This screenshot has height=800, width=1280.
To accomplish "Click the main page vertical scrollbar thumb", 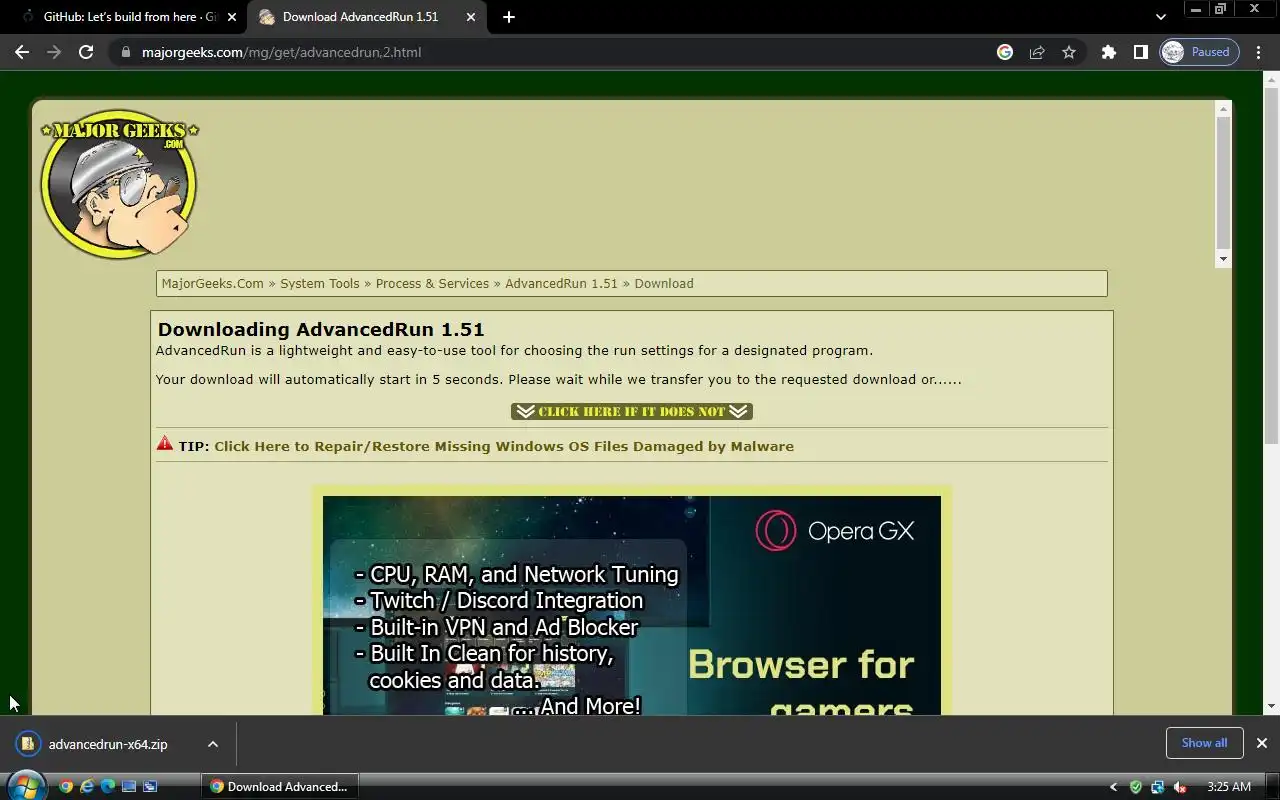I will tap(1272, 265).
